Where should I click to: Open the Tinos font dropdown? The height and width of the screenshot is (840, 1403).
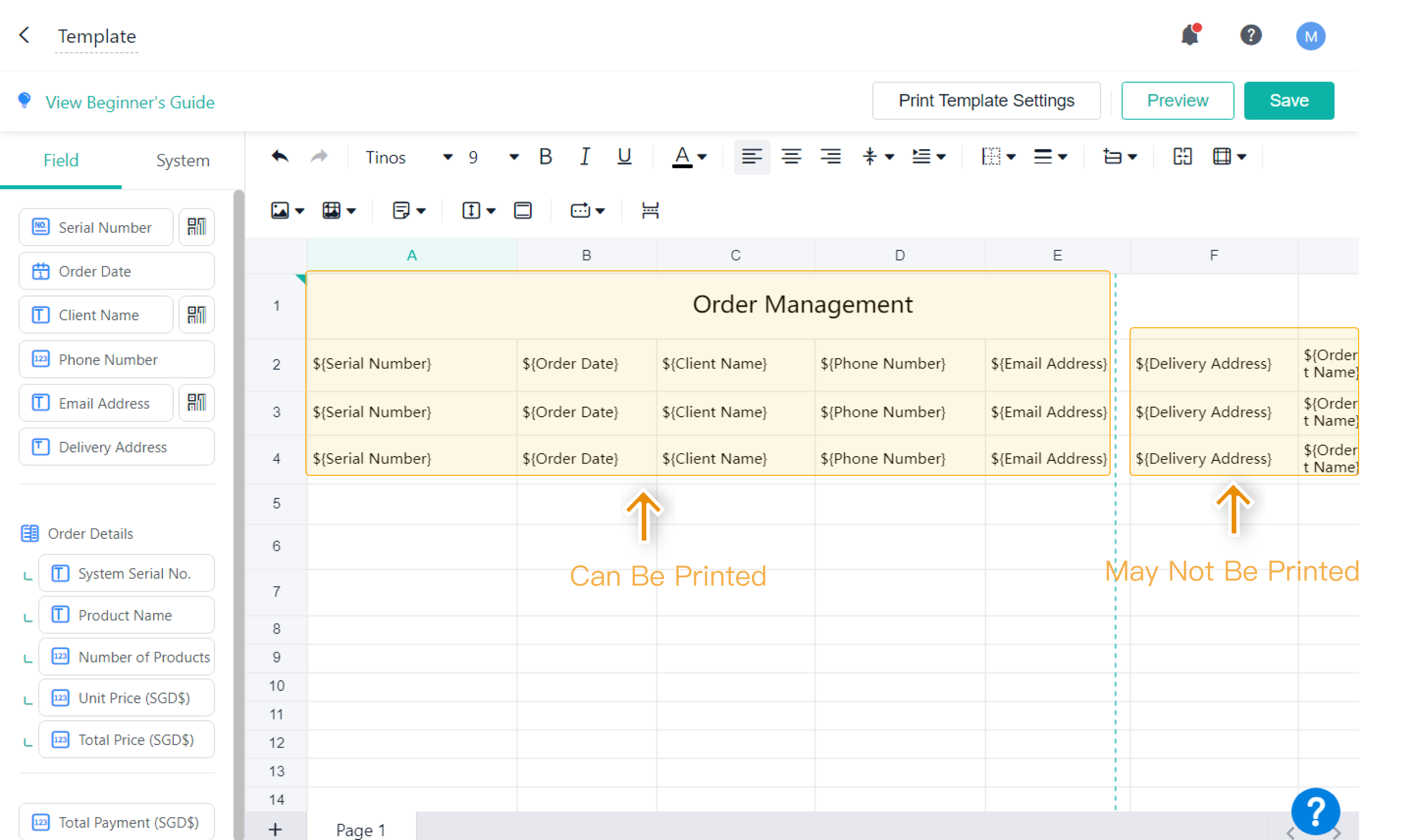[447, 157]
